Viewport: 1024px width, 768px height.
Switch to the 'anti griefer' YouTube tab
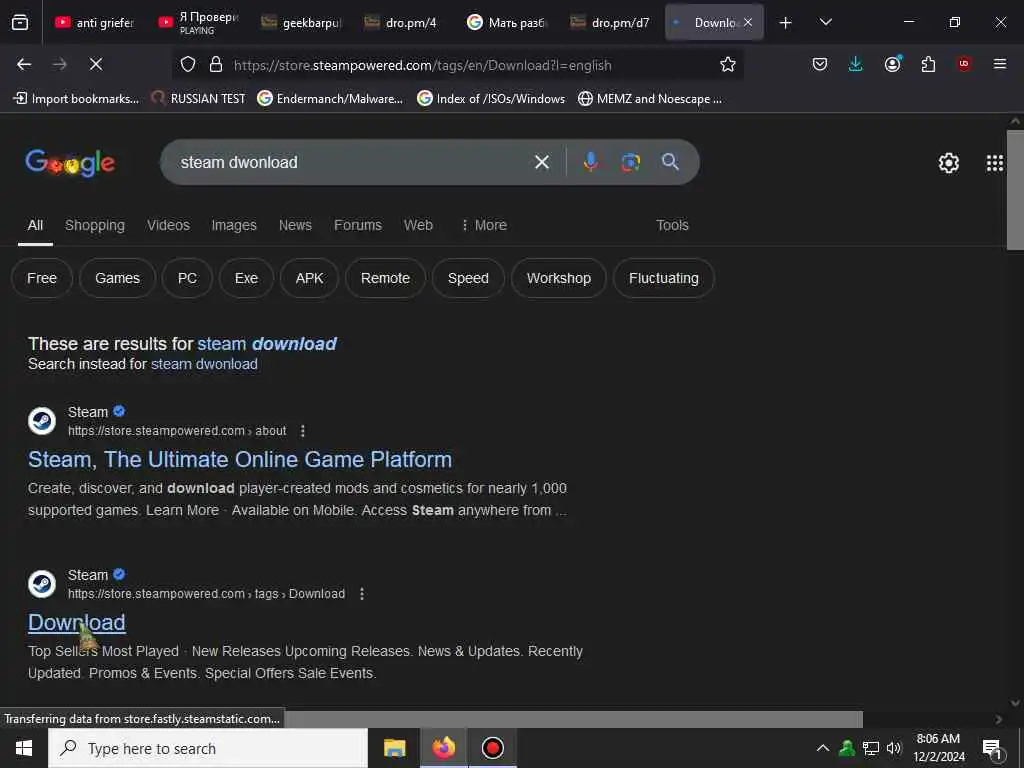click(95, 22)
